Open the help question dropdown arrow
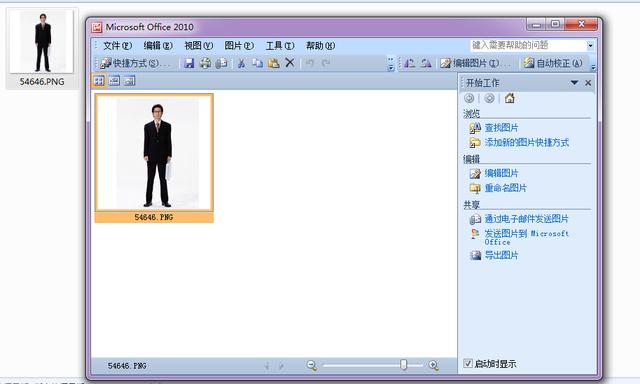This screenshot has width=640, height=384. point(590,45)
